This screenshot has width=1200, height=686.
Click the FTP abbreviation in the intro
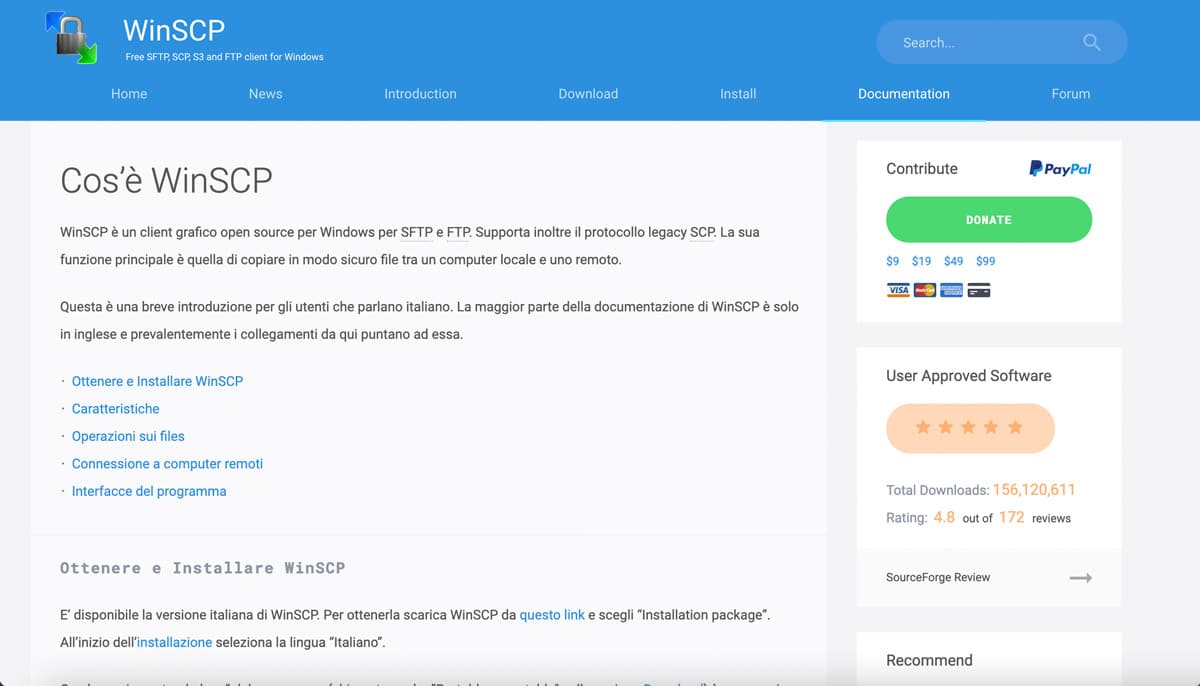click(458, 232)
